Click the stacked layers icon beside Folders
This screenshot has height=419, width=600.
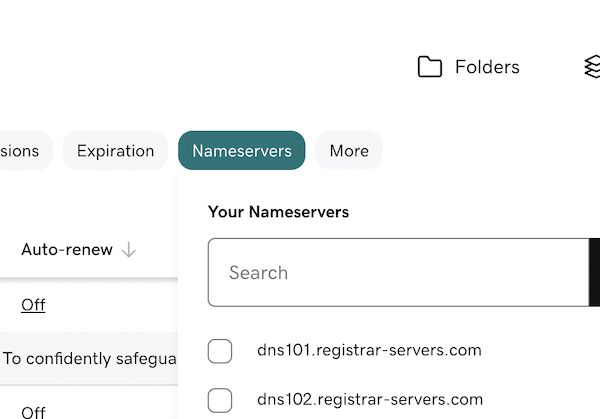pos(592,67)
